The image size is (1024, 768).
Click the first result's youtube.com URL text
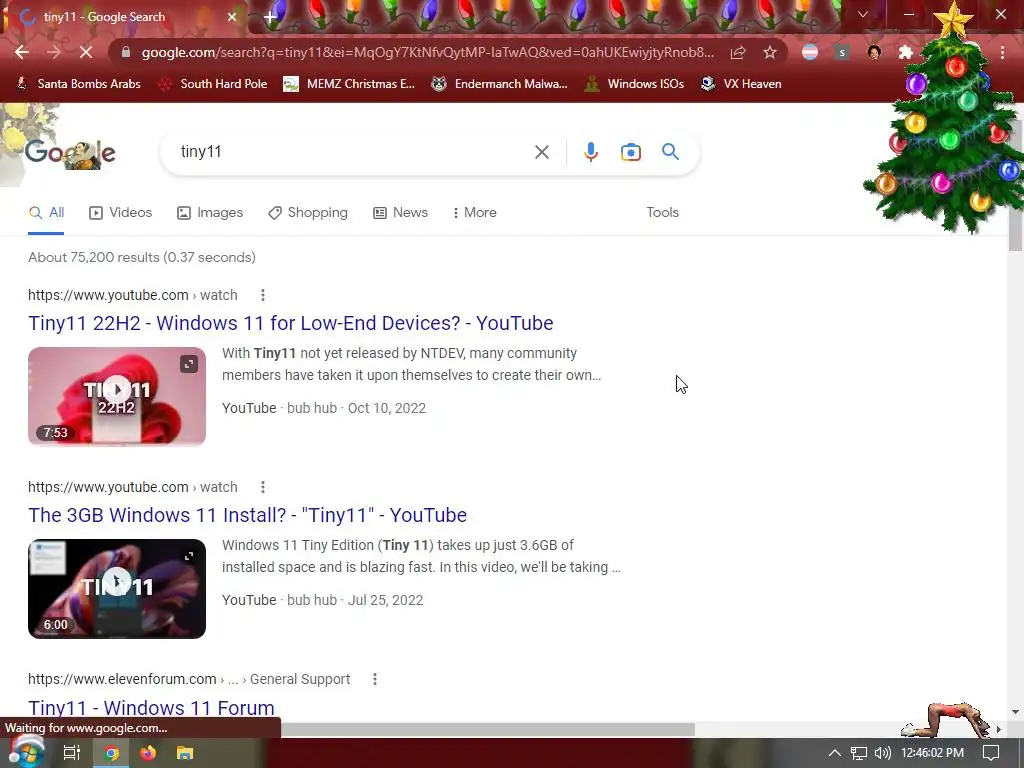click(x=108, y=295)
